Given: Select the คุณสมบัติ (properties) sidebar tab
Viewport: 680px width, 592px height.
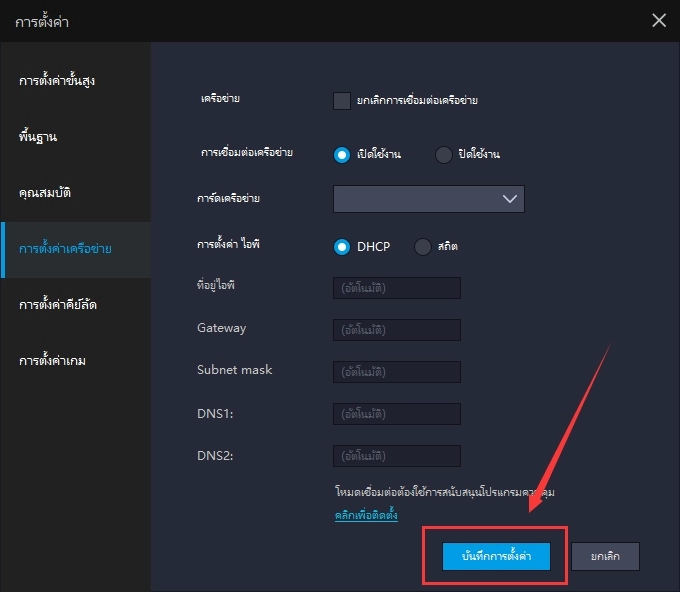Looking at the screenshot, I should click(45, 191).
